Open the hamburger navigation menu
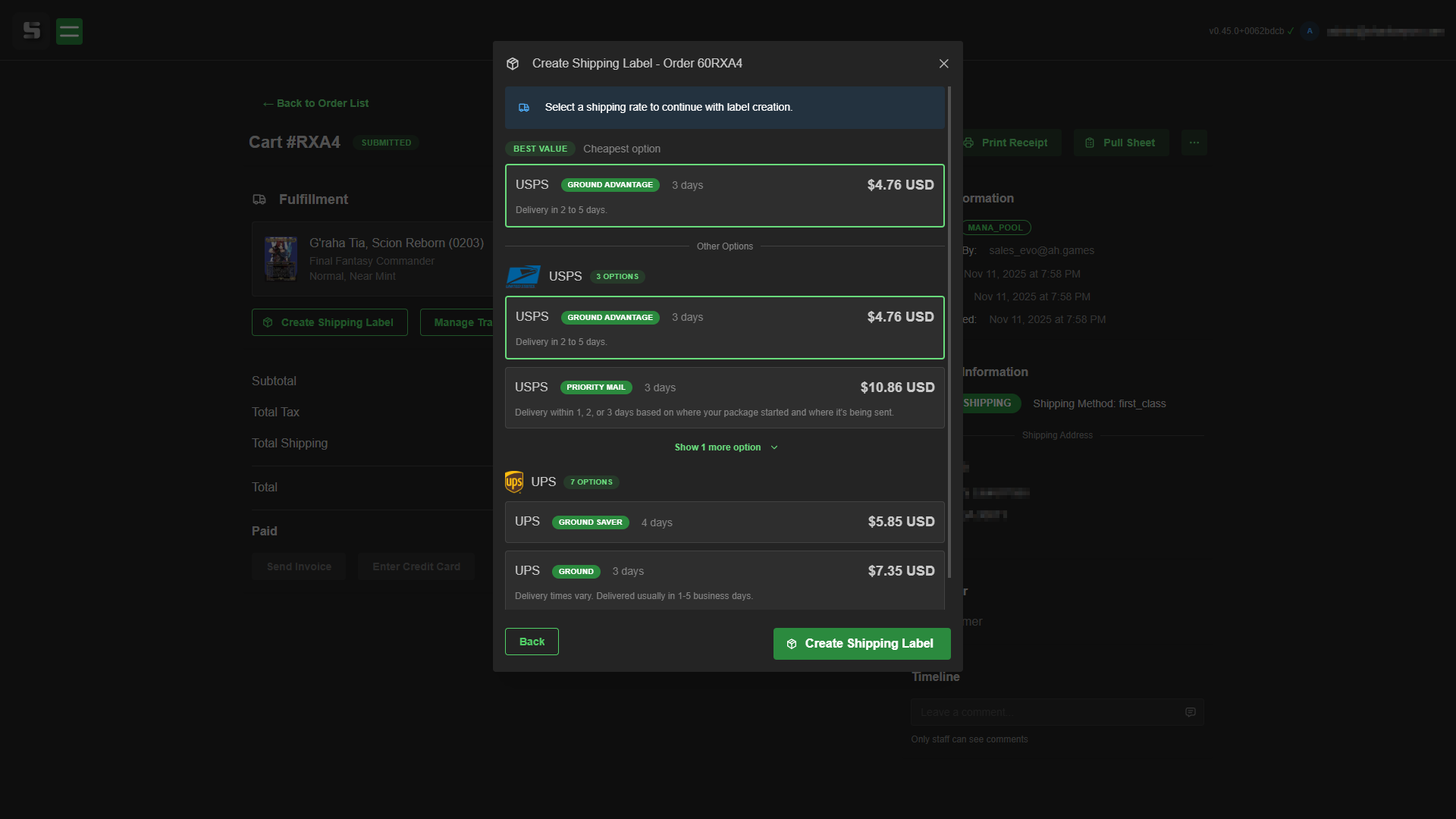The width and height of the screenshot is (1456, 819). 69,31
